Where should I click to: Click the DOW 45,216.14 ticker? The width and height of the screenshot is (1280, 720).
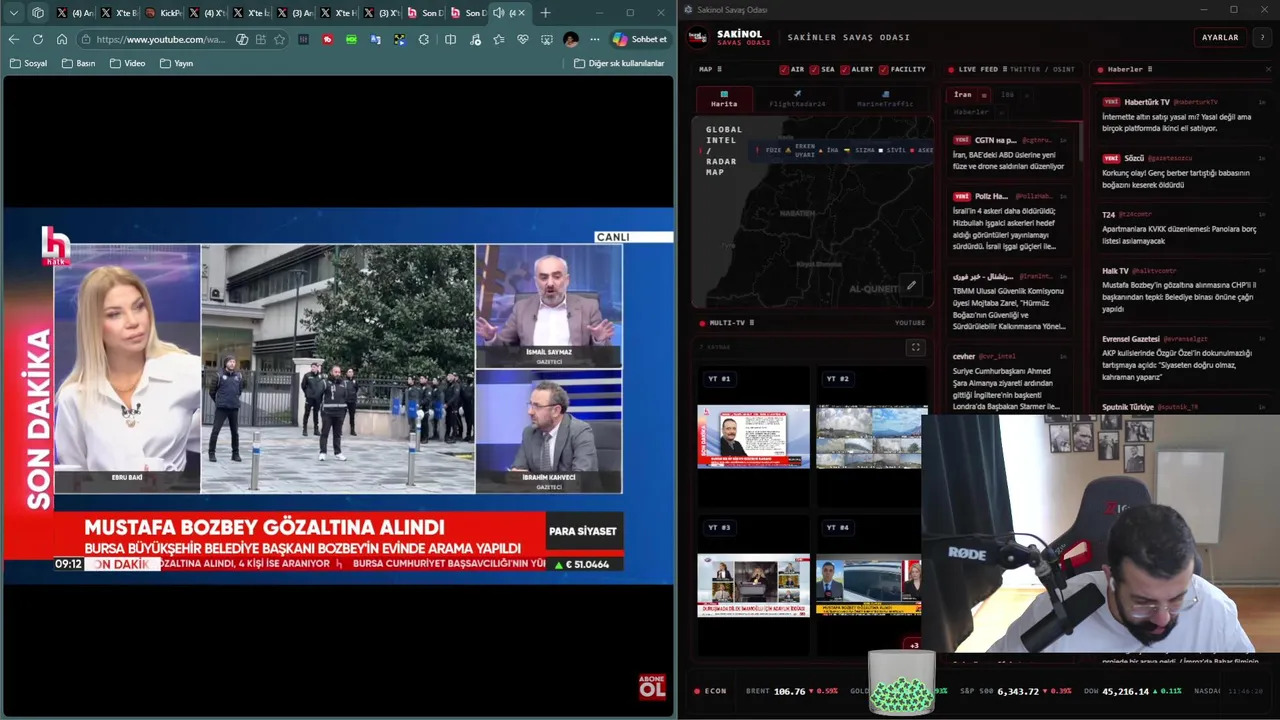tap(1131, 691)
